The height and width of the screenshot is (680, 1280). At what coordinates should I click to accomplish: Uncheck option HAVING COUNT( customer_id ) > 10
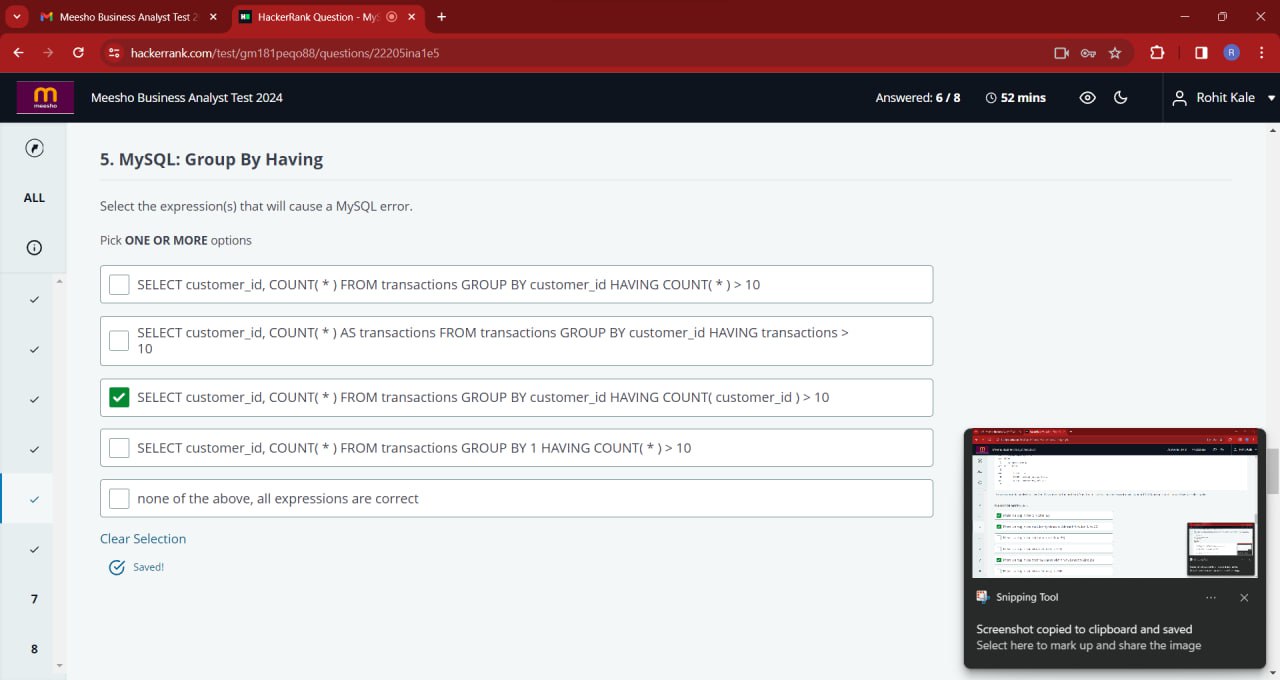[119, 397]
